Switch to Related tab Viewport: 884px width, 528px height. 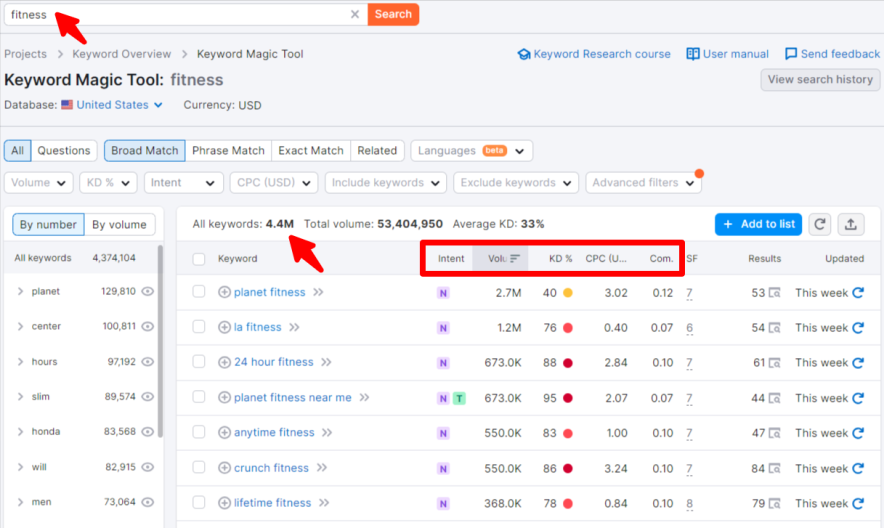coord(377,150)
